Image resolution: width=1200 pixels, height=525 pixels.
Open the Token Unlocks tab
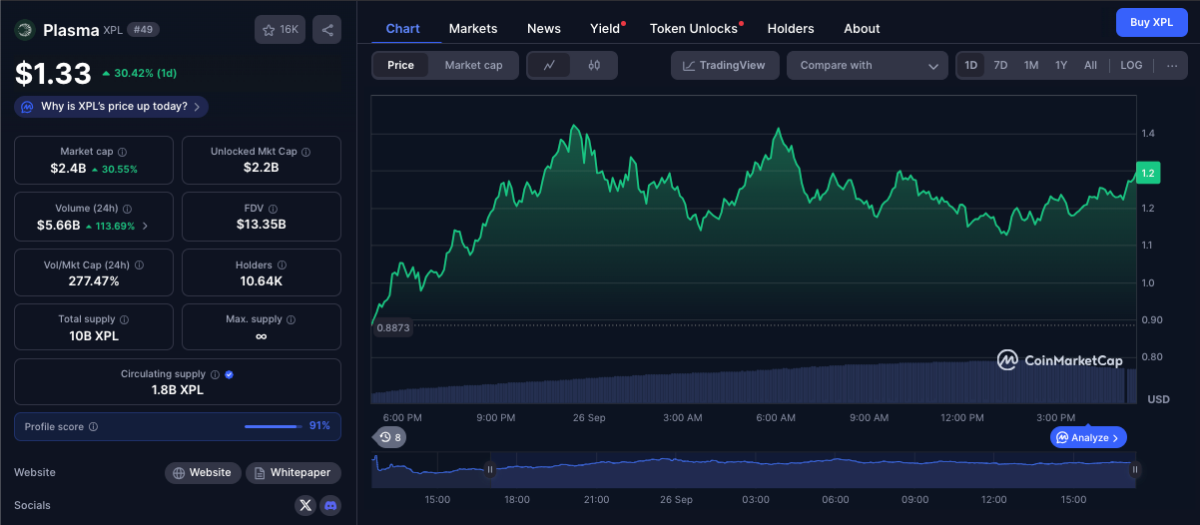[693, 29]
